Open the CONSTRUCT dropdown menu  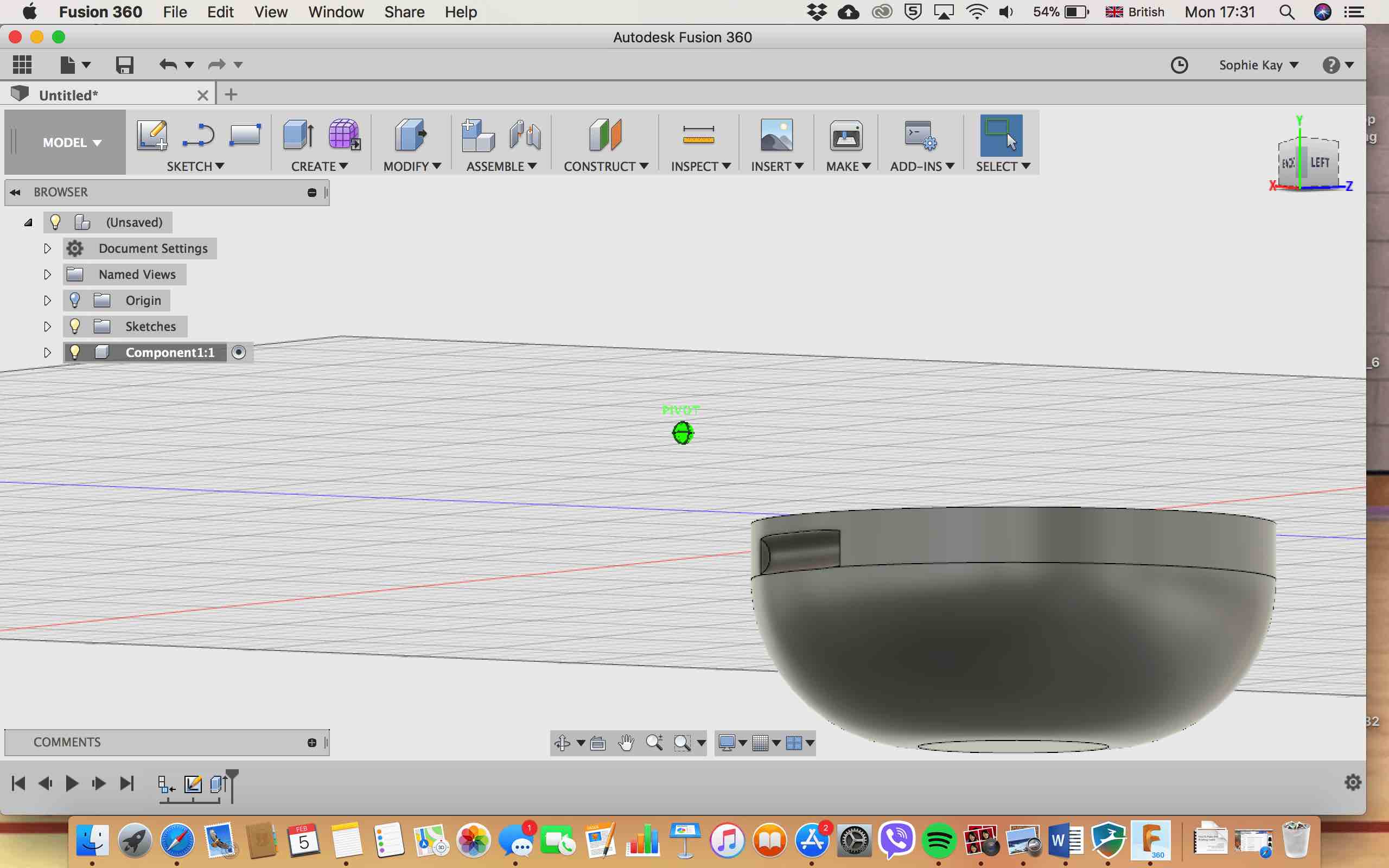606,167
